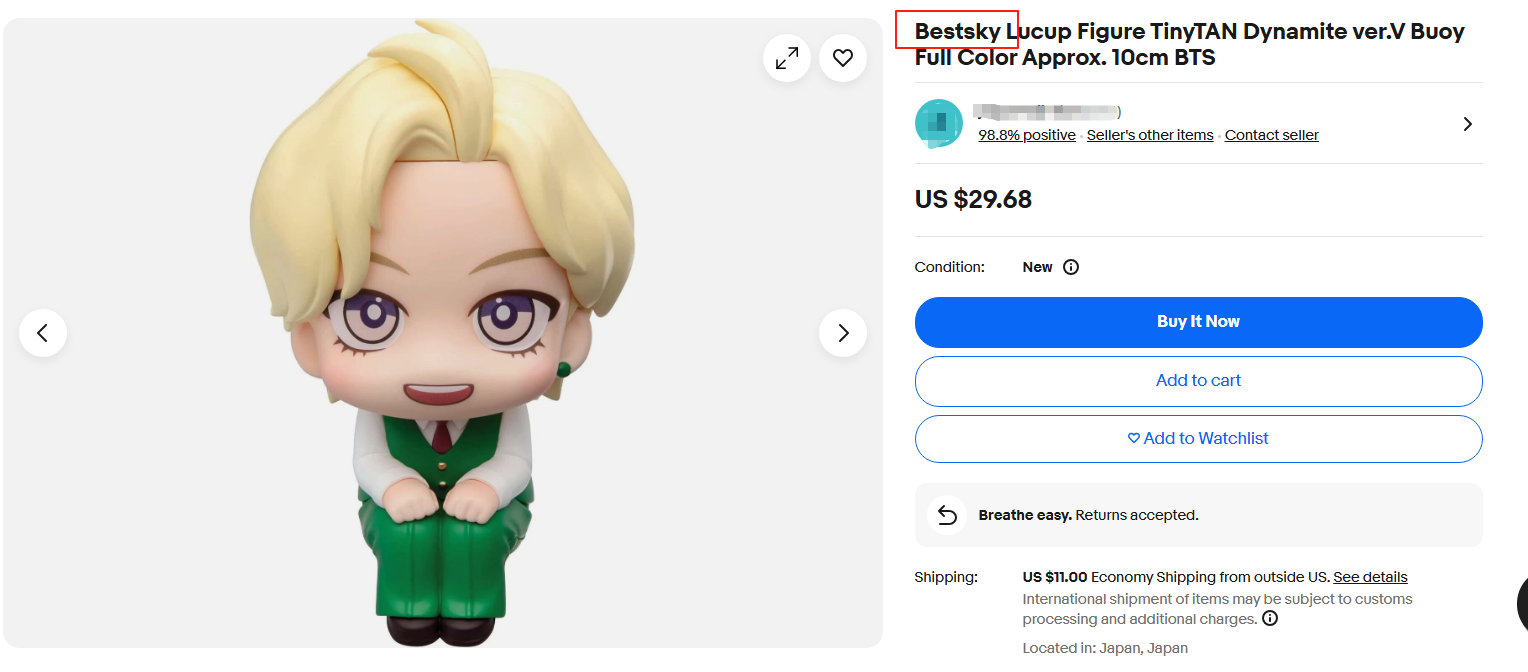Expand seller details with the right chevron
The width and height of the screenshot is (1528, 672).
tap(1467, 124)
